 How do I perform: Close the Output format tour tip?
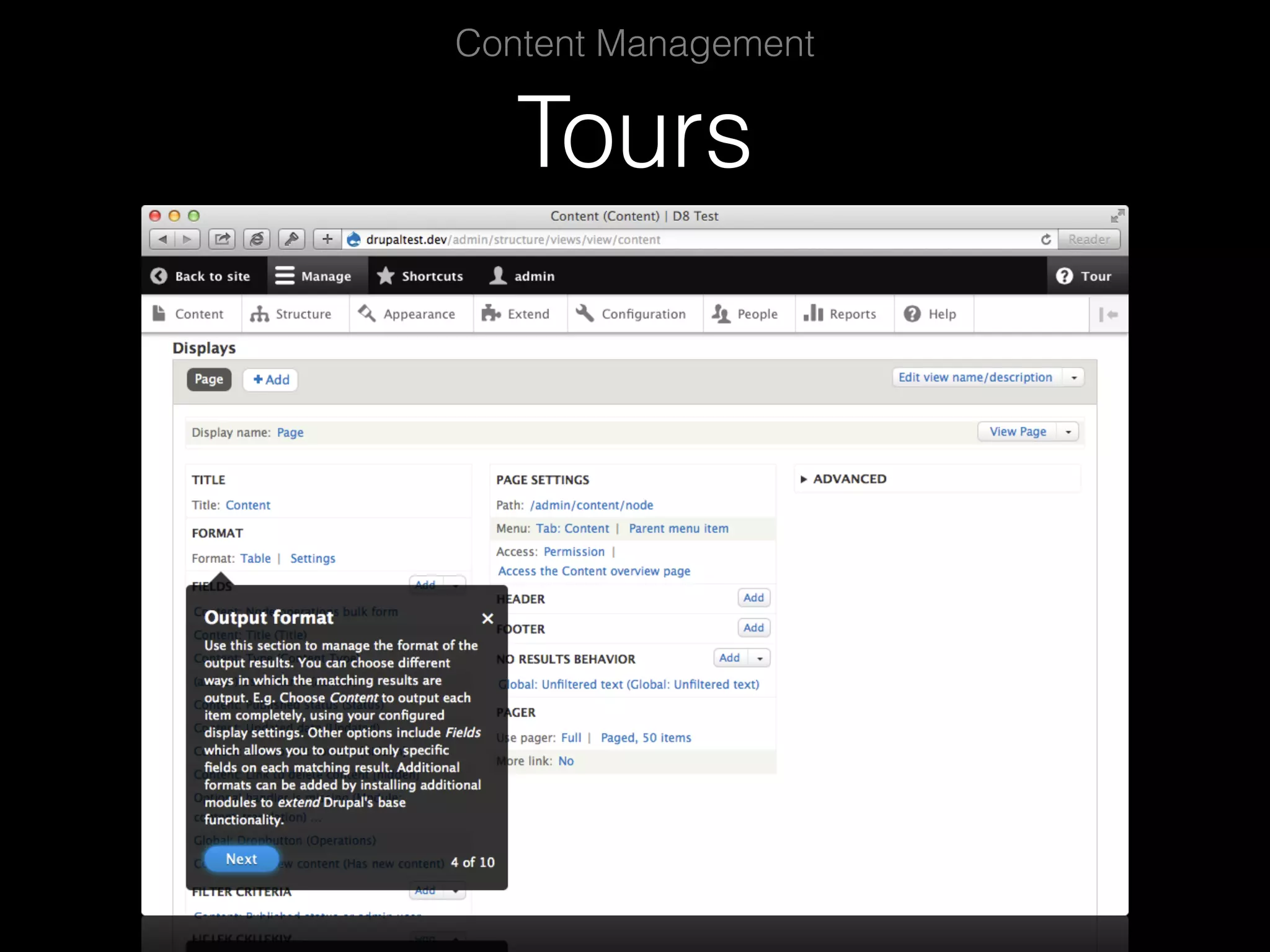pyautogui.click(x=487, y=619)
